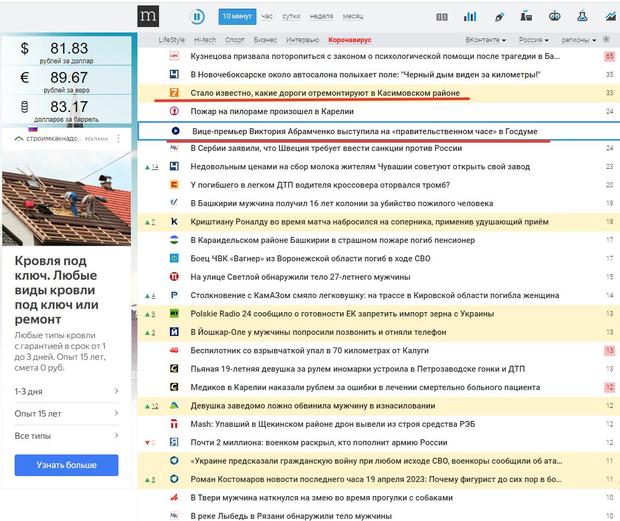Switch to the 'сутки' period
The height and width of the screenshot is (521, 620).
click(x=291, y=16)
